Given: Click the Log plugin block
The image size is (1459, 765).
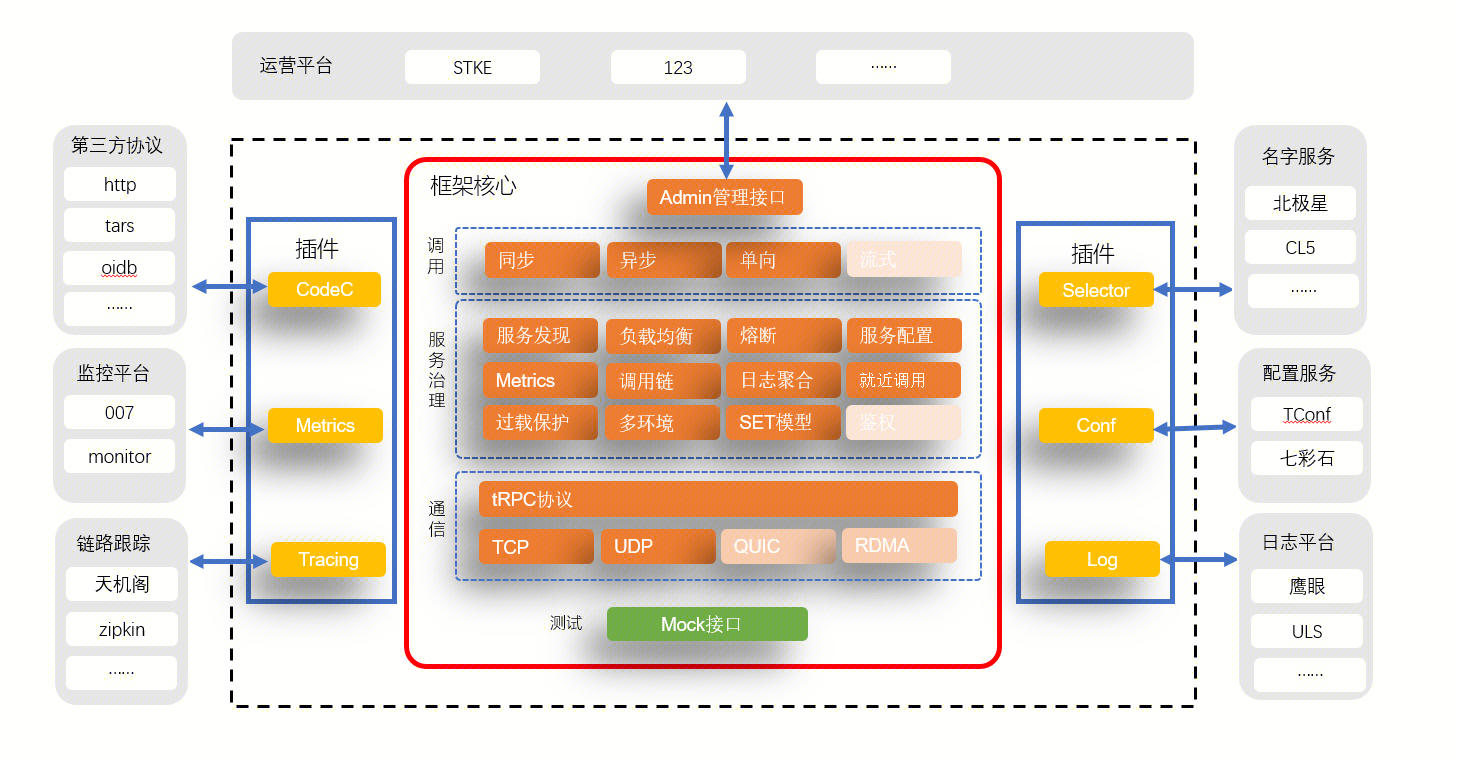Looking at the screenshot, I should 1101,559.
